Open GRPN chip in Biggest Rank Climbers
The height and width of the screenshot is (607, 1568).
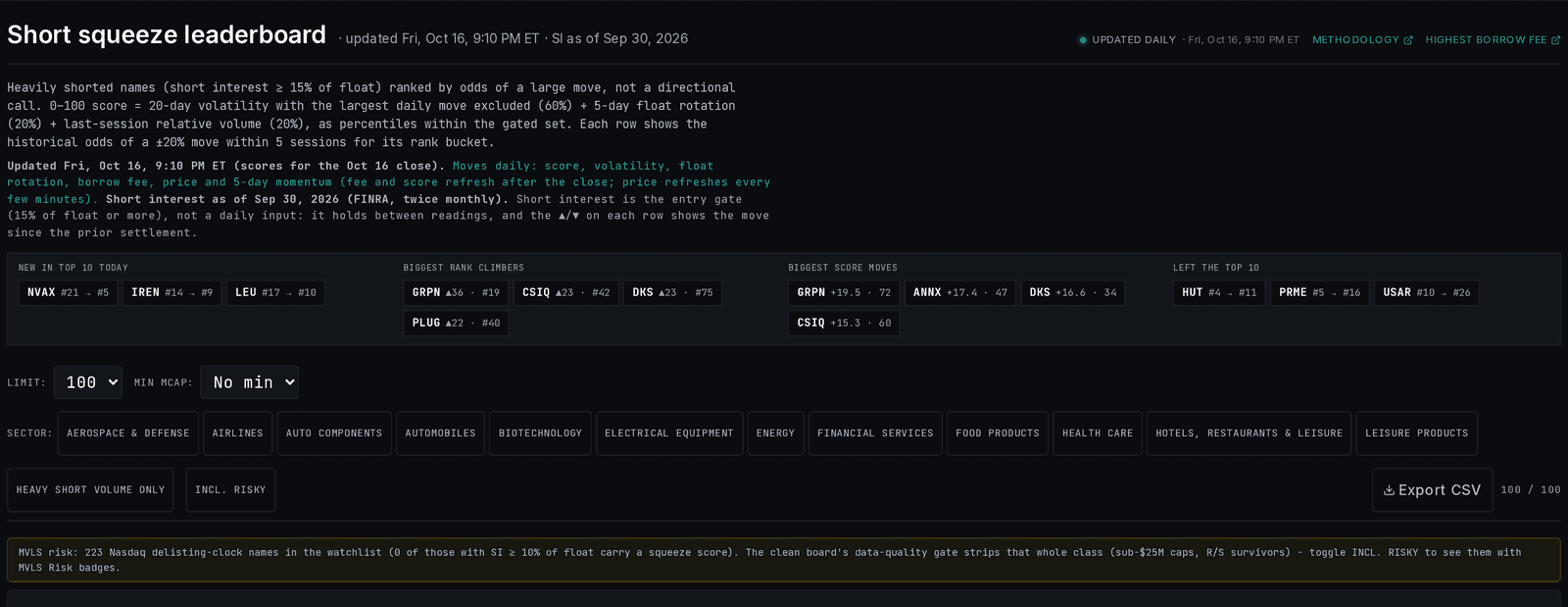click(456, 293)
